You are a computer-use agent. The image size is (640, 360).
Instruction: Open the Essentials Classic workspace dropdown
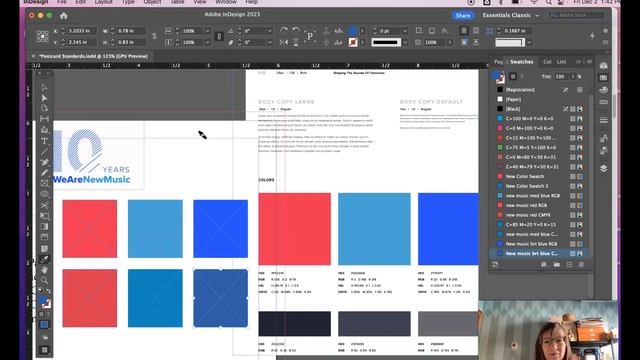[x=510, y=16]
